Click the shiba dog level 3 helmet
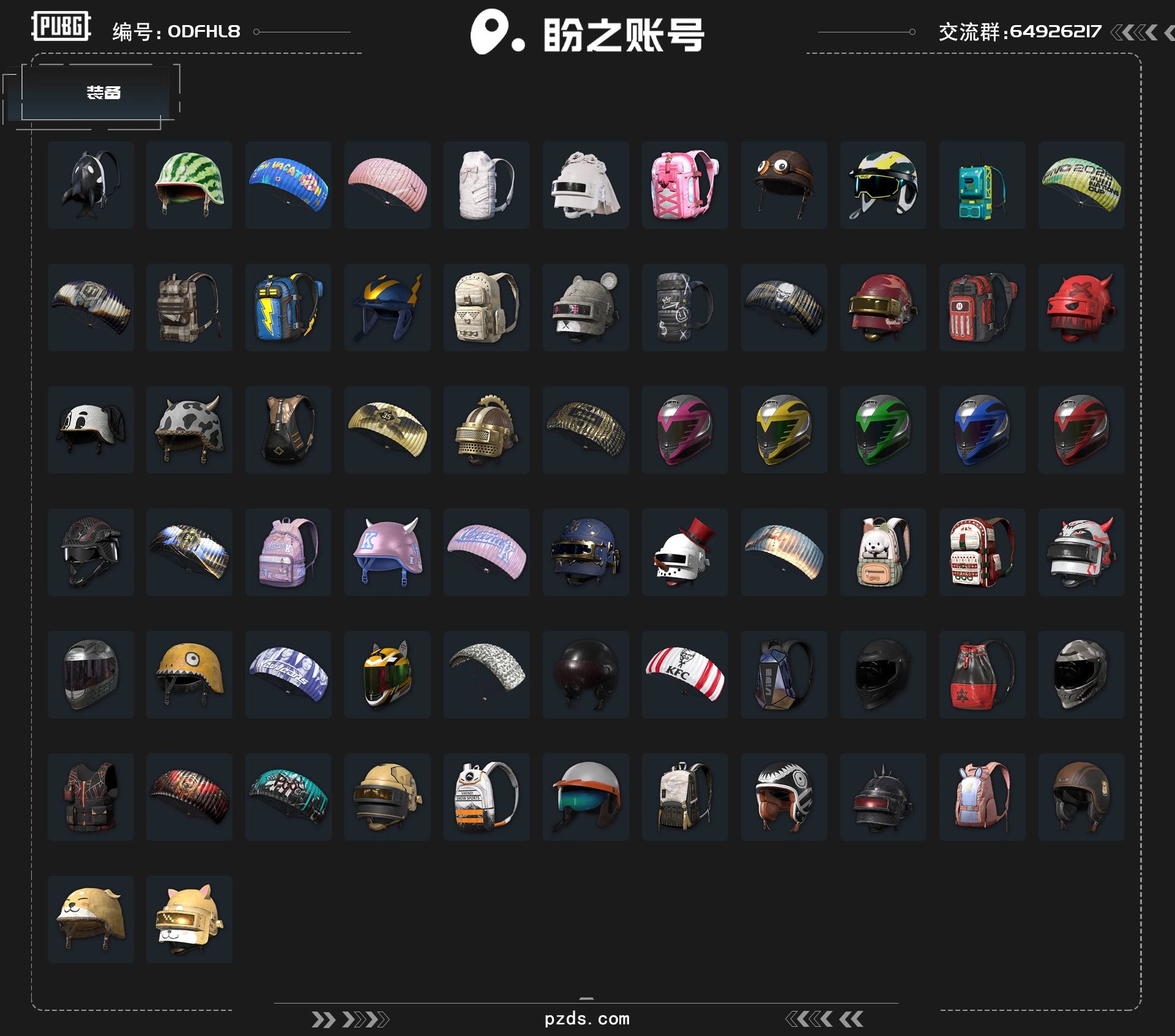The image size is (1175, 1036). pos(189,919)
